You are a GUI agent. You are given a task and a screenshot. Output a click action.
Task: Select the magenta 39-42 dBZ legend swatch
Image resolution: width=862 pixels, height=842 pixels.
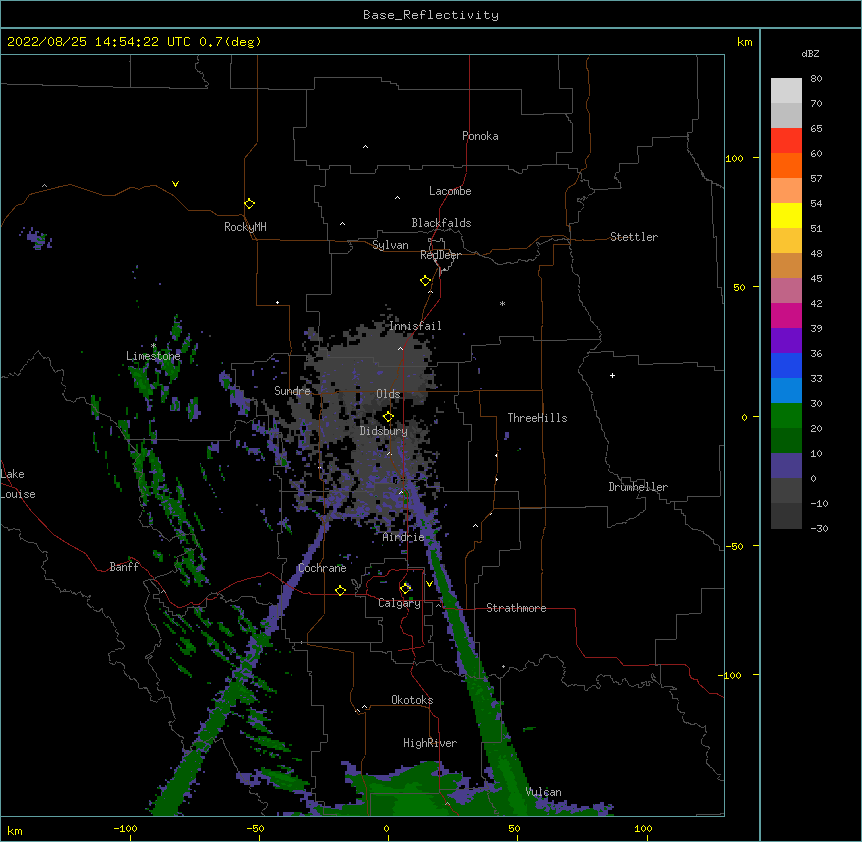coord(786,316)
